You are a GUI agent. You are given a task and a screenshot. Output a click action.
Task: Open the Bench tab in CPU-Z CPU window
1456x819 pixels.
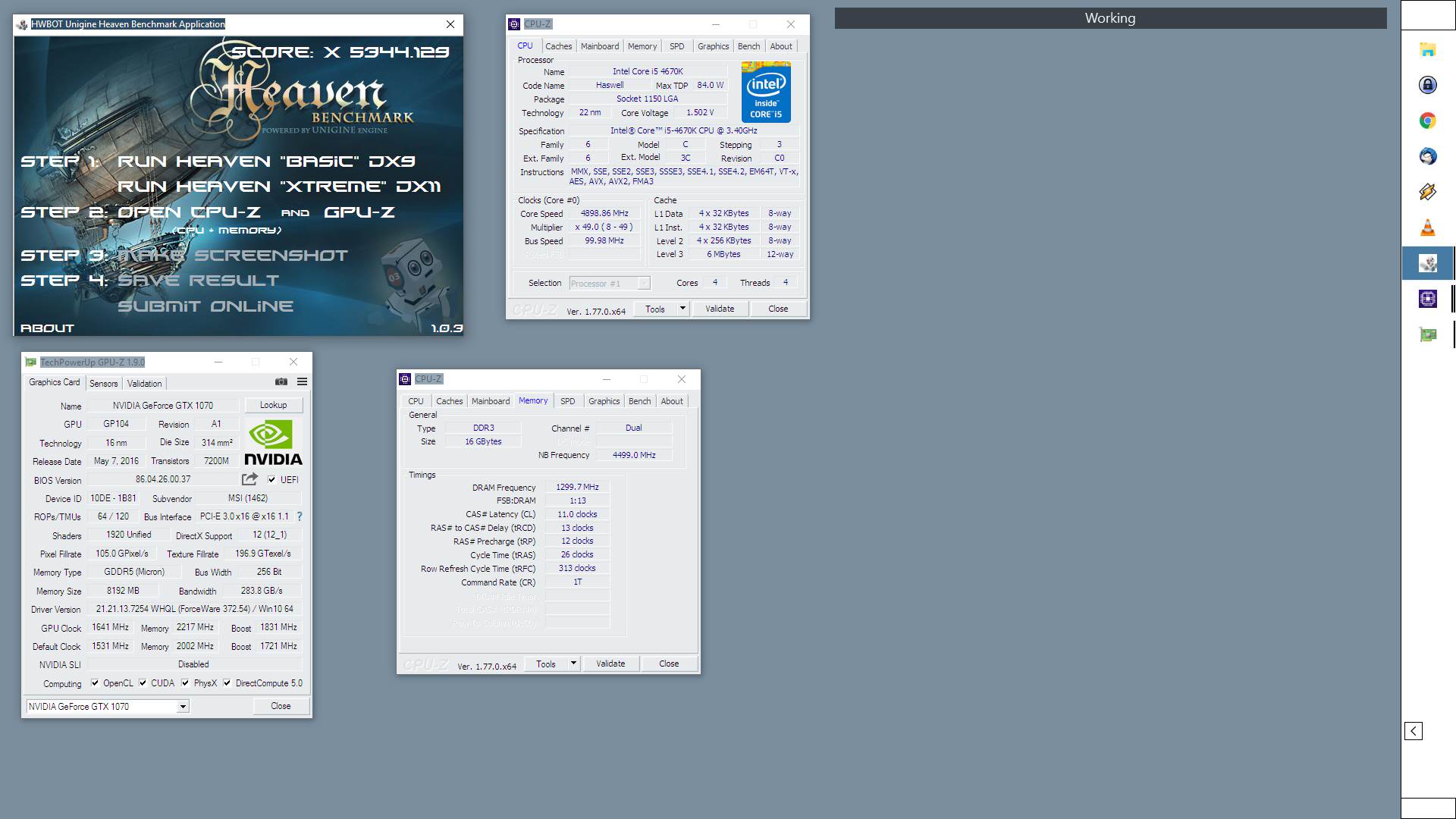tap(748, 46)
